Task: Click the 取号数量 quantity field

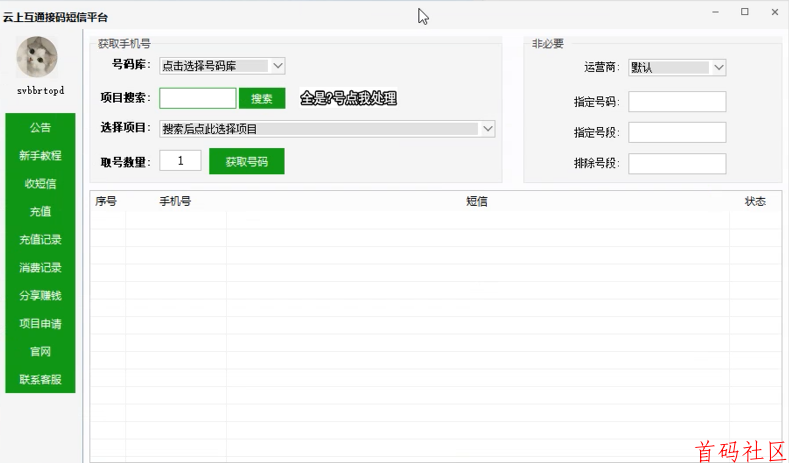Action: click(180, 161)
